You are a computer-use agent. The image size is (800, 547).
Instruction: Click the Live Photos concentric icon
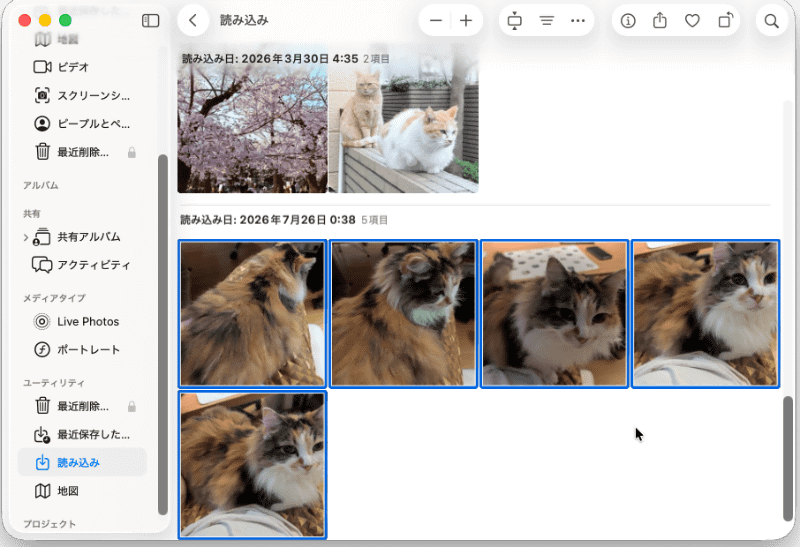click(x=42, y=321)
